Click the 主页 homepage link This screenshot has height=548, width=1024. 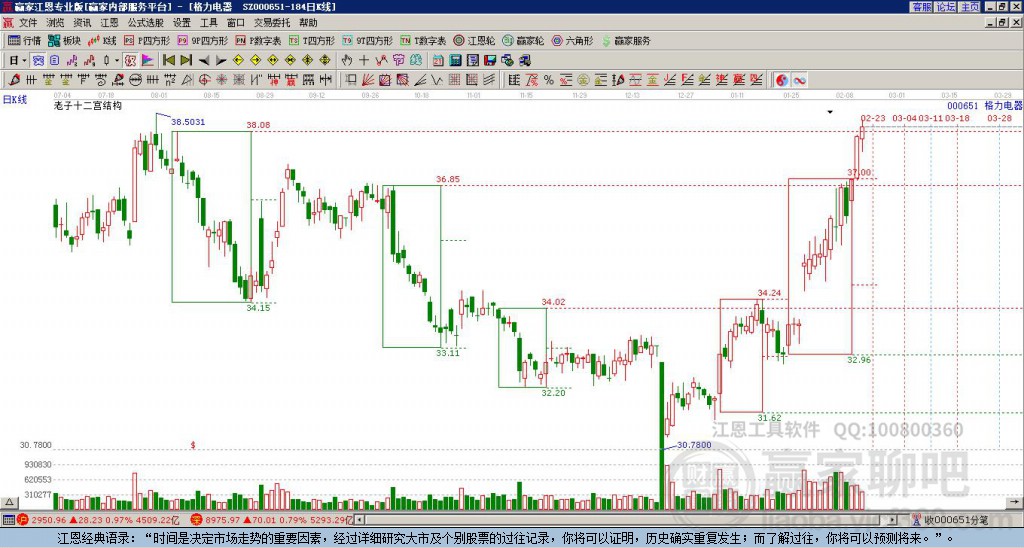click(970, 7)
